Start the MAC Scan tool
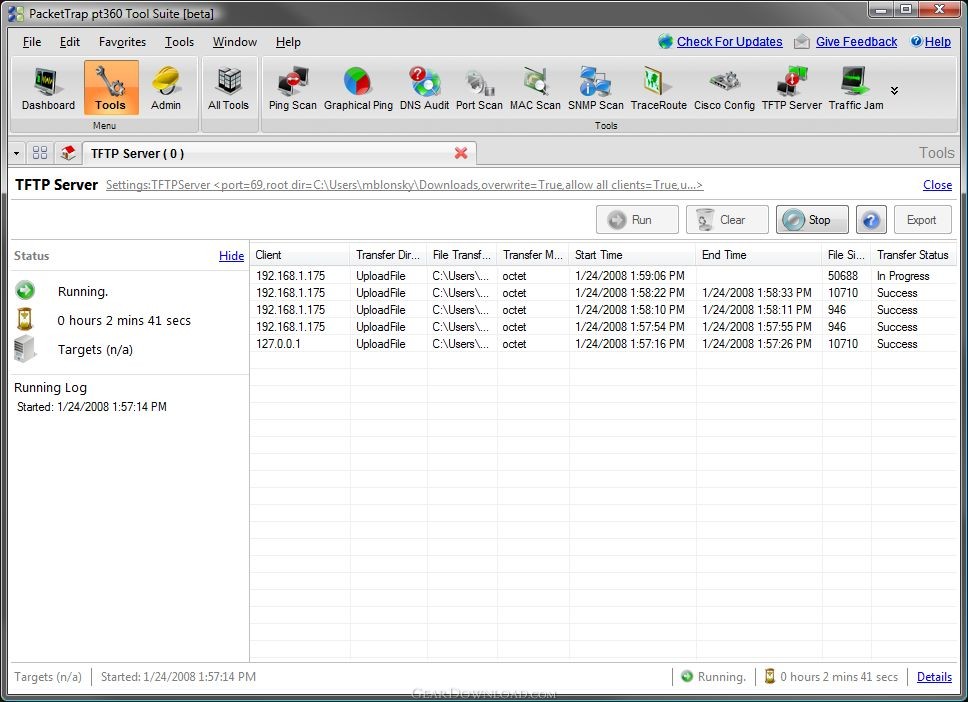Screen dimensions: 968x702 [x=535, y=88]
